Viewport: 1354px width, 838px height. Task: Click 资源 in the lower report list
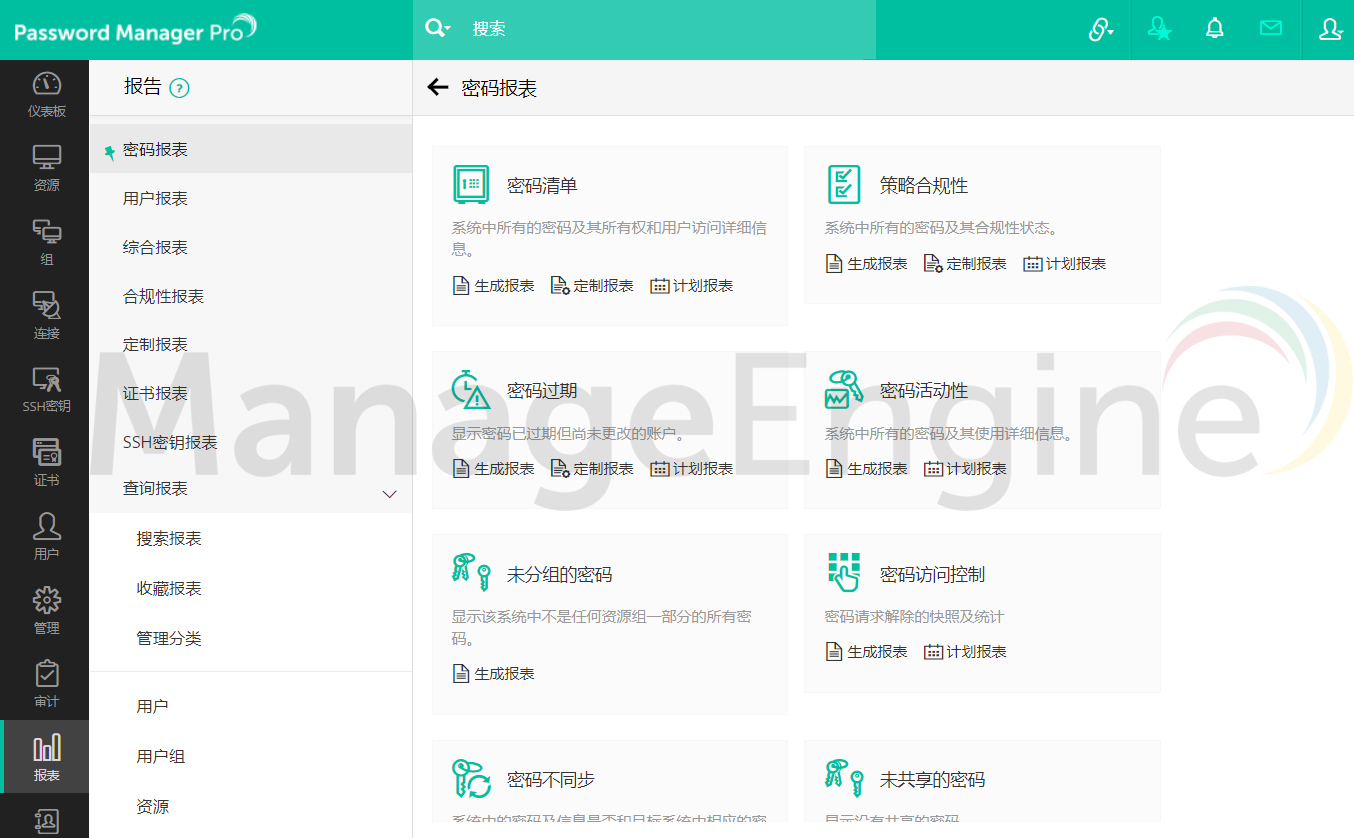[x=152, y=806]
